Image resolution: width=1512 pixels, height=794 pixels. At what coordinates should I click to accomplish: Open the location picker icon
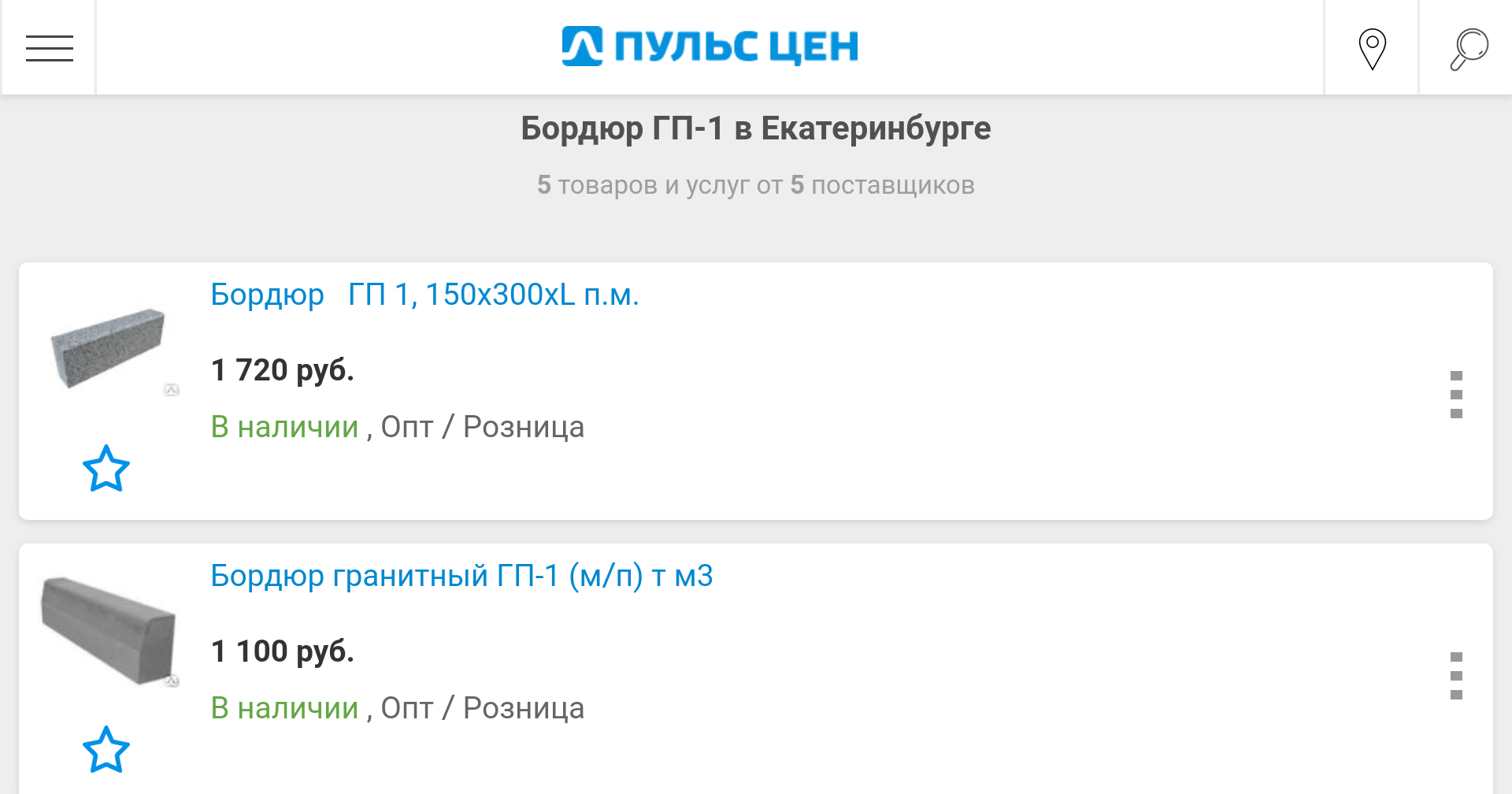coord(1371,47)
